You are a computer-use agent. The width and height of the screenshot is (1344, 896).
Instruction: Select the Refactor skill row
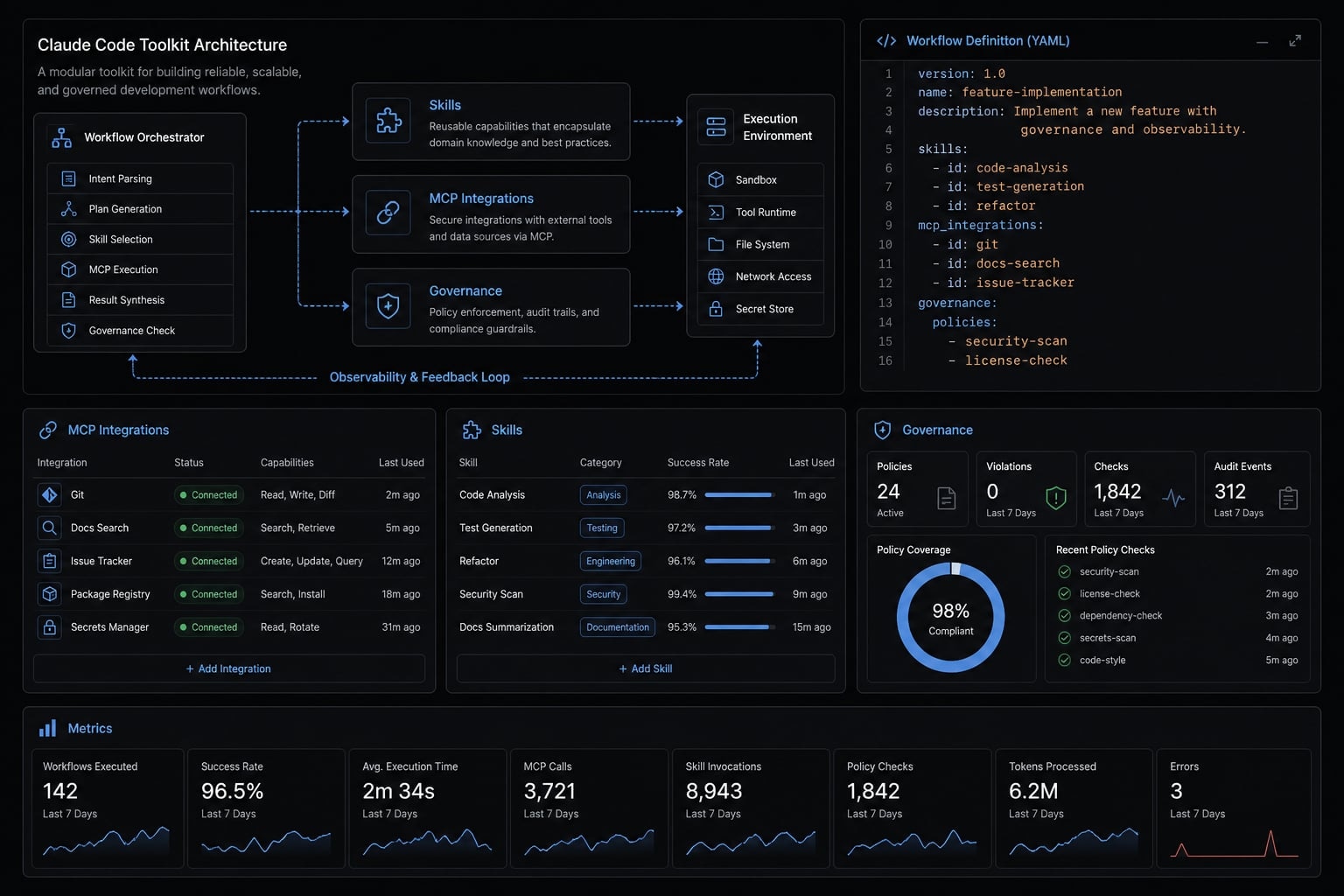[646, 562]
